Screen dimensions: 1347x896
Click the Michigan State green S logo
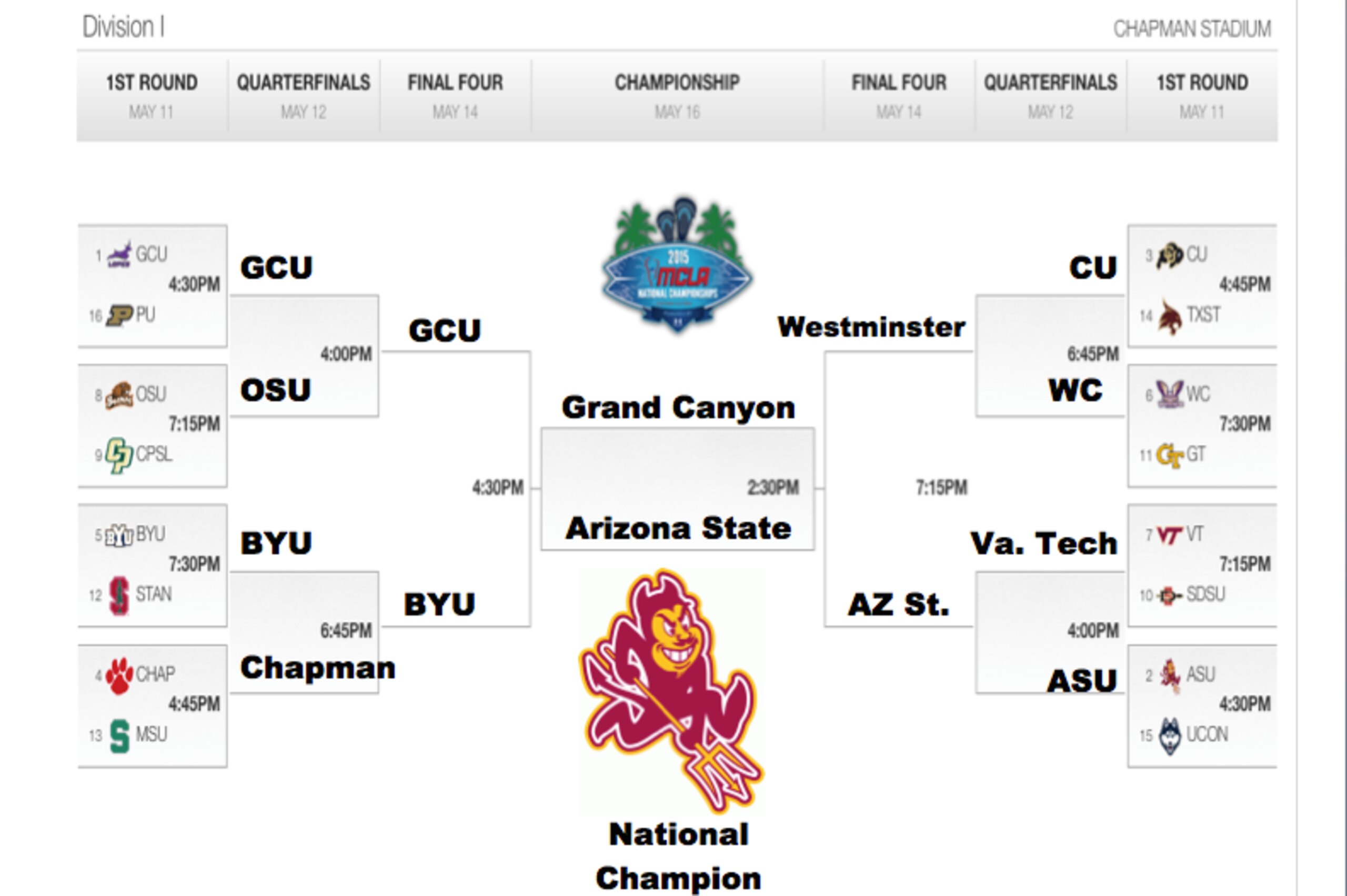119,736
